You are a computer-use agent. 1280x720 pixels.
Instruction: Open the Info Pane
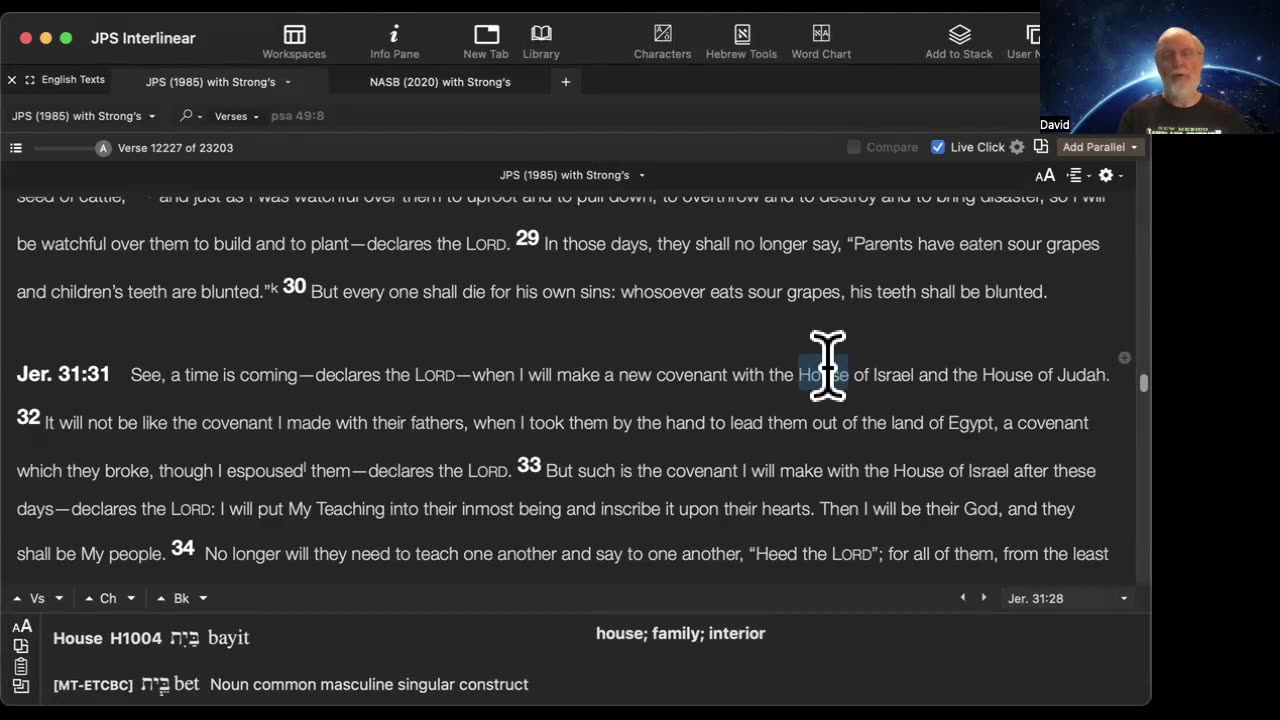[394, 42]
